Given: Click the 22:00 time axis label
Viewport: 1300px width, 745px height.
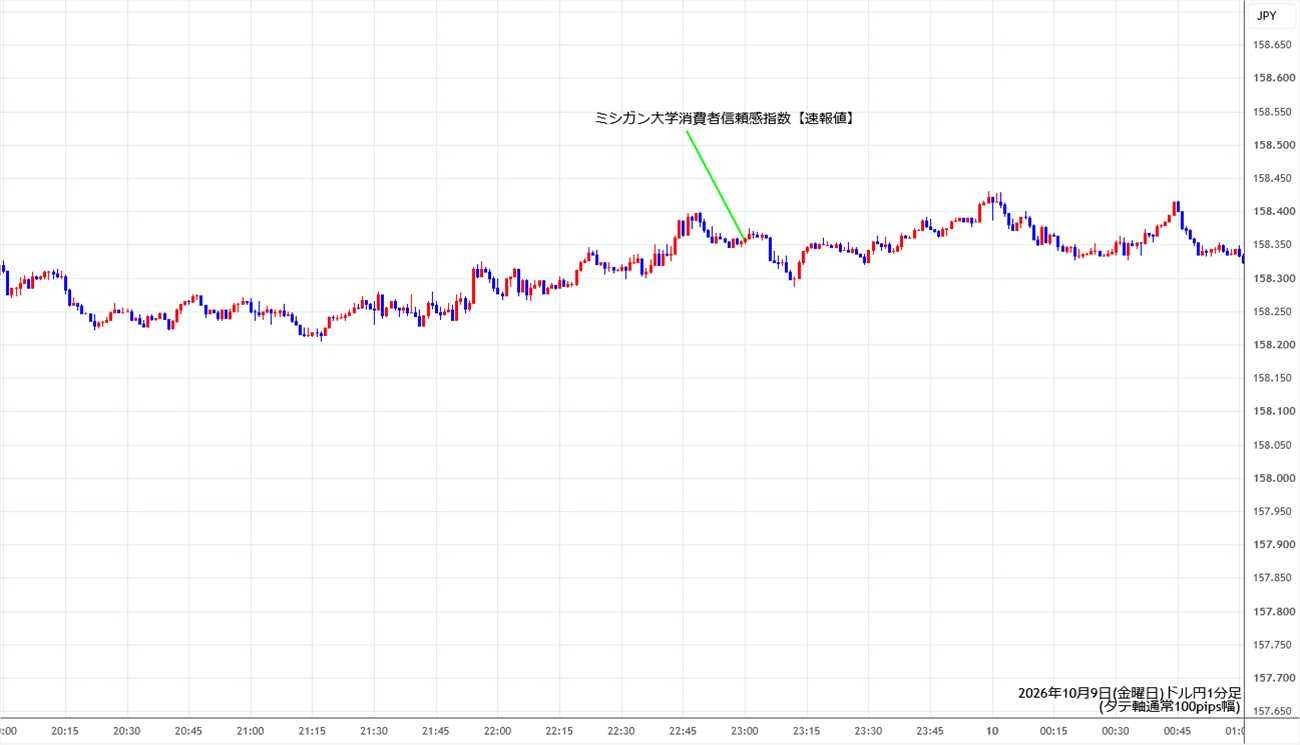Looking at the screenshot, I should coord(498,731).
